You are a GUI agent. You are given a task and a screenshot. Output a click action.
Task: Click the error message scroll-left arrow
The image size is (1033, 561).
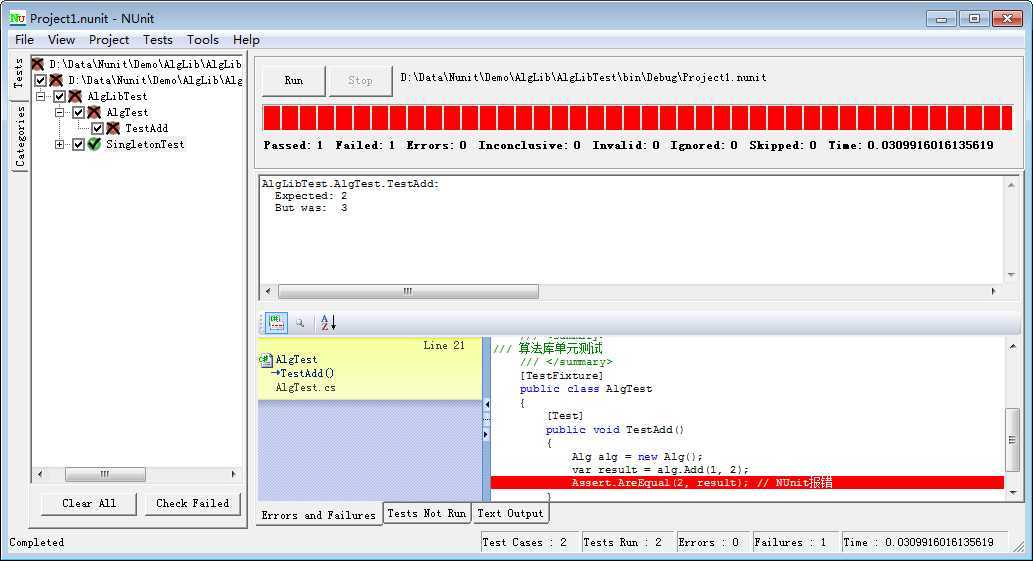[267, 291]
